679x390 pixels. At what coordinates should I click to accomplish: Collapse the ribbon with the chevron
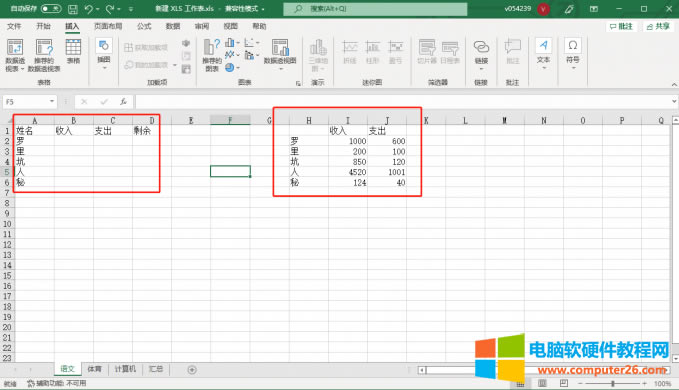(x=674, y=84)
